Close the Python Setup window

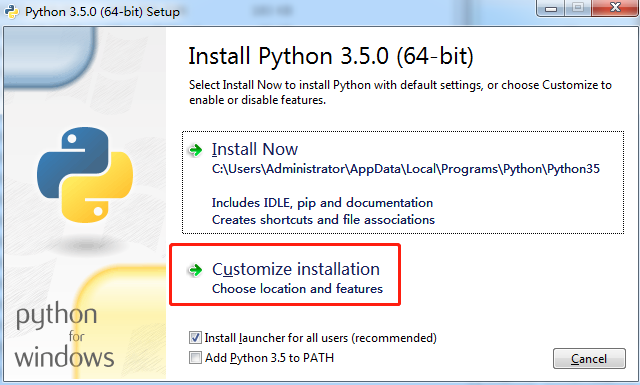[615, 8]
